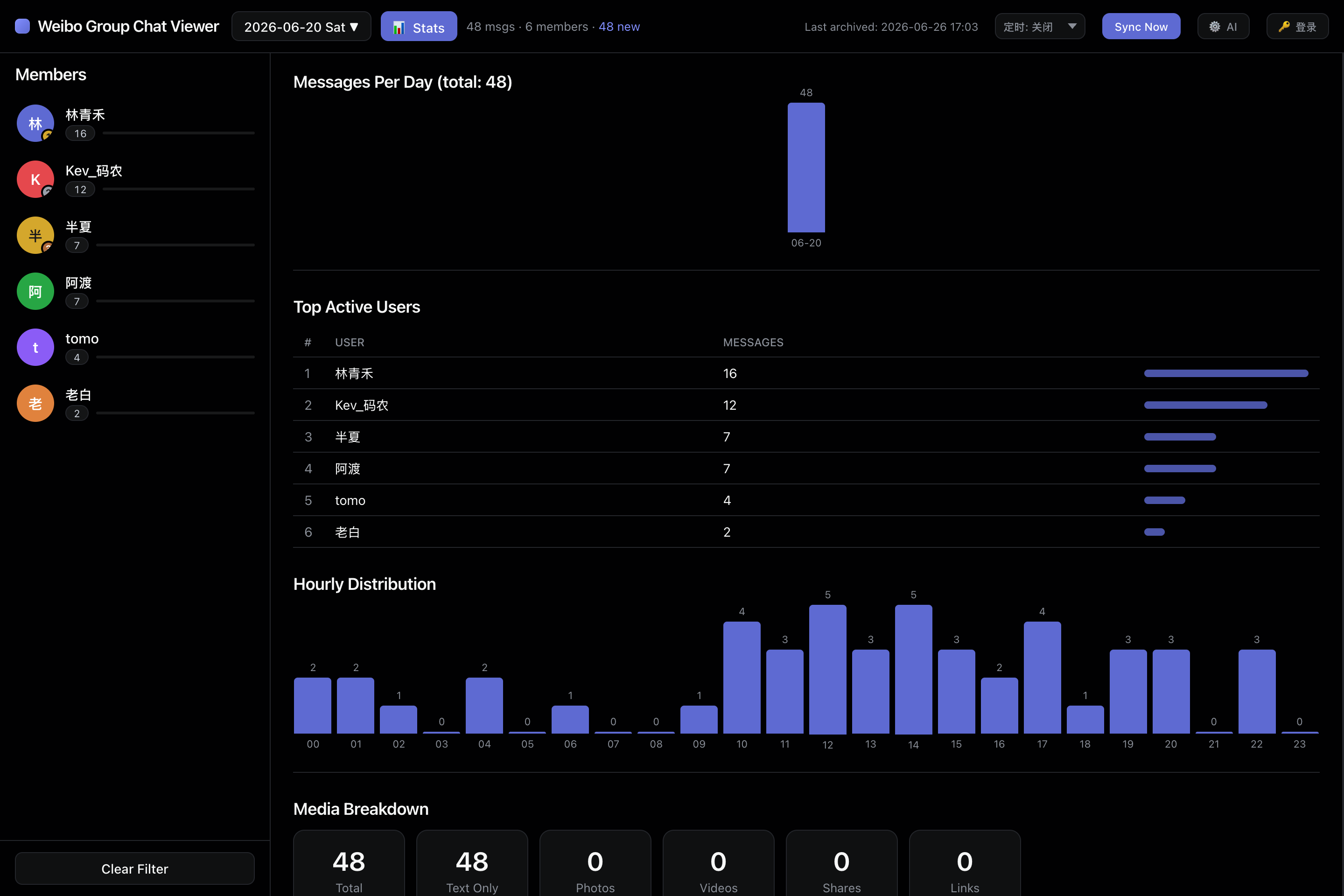
Task: Click 半夏 row in Top Active Users
Action: [x=806, y=437]
